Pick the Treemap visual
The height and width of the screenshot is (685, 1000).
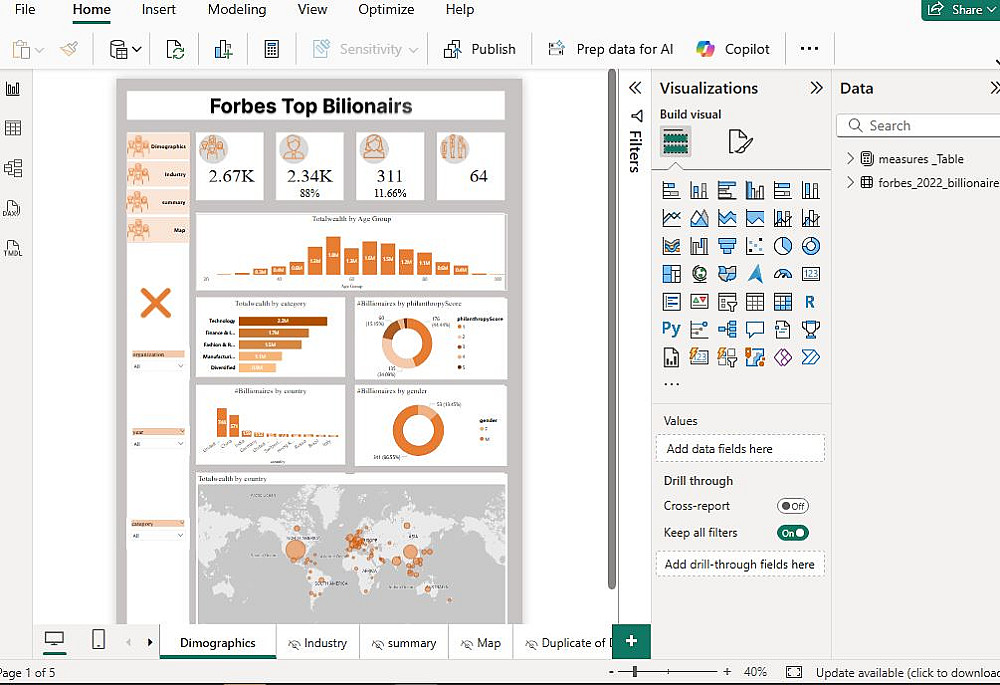point(671,274)
